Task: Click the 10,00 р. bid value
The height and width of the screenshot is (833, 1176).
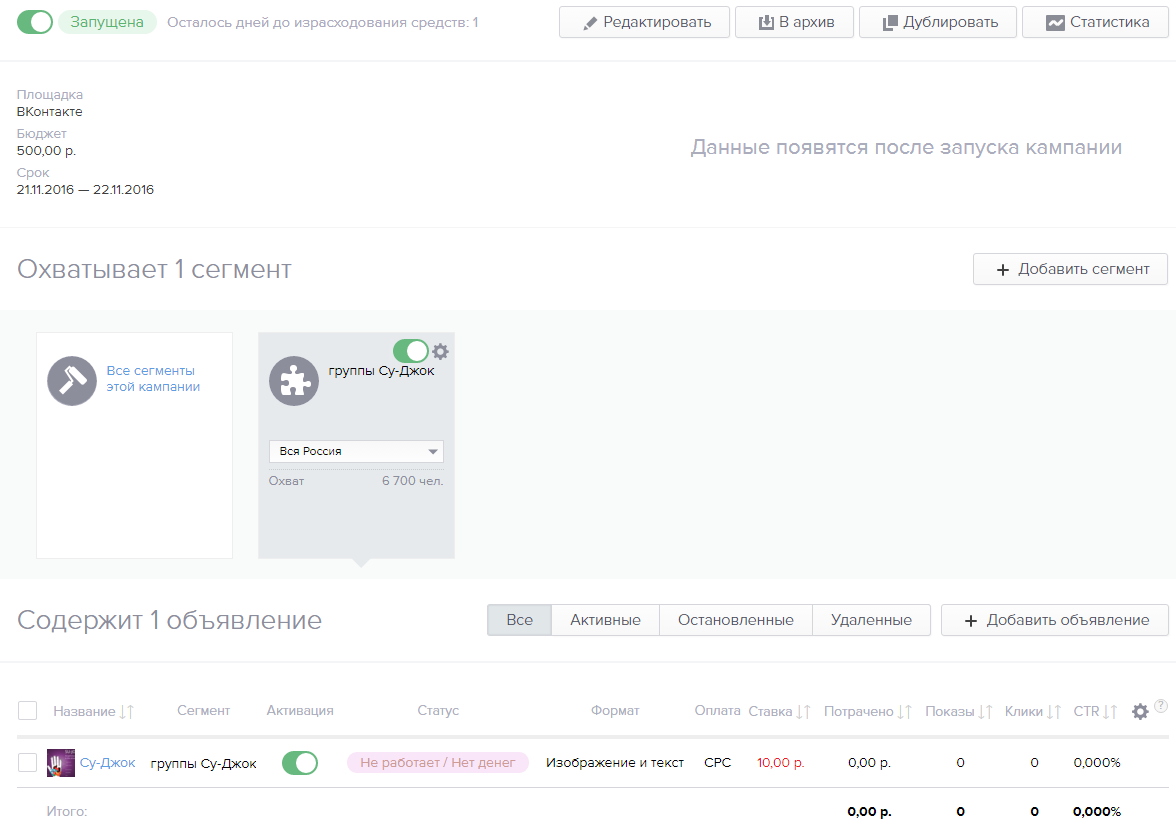Action: [x=780, y=763]
